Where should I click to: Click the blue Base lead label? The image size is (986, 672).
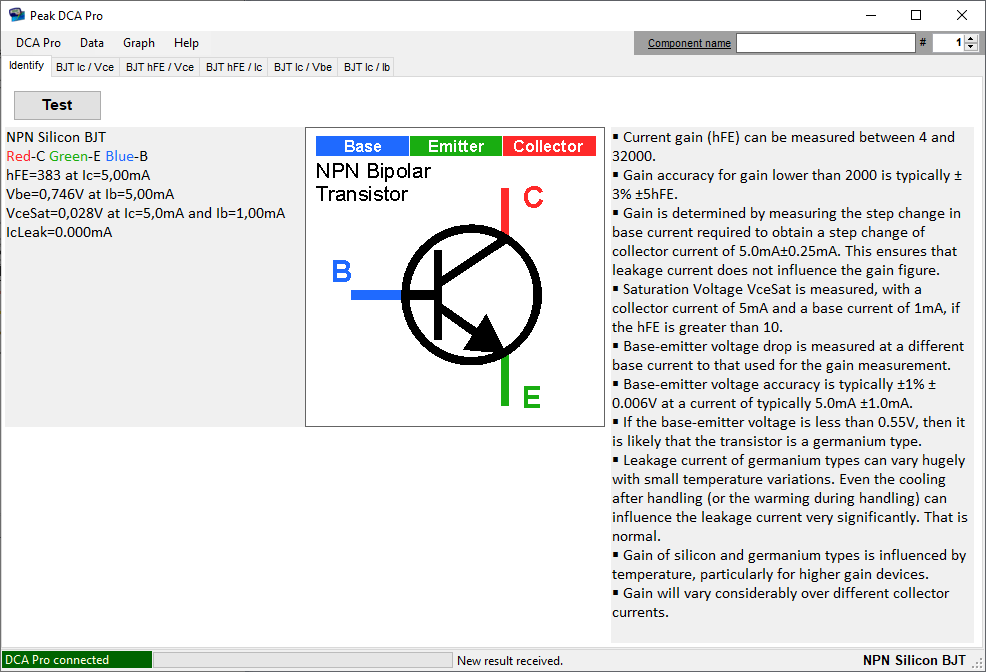[362, 146]
